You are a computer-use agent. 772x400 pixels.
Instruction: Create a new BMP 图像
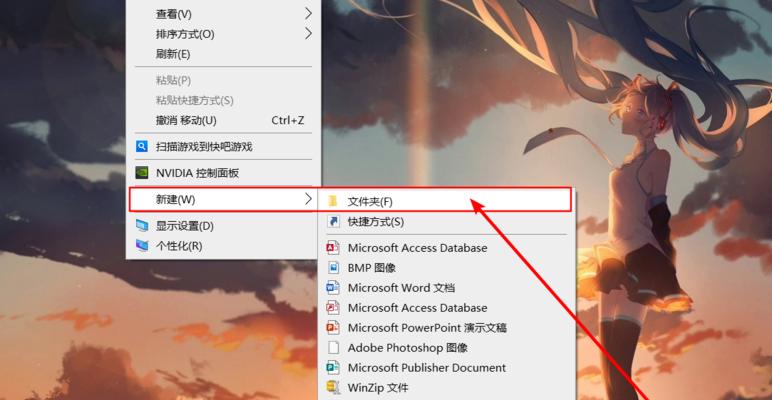tap(447, 268)
